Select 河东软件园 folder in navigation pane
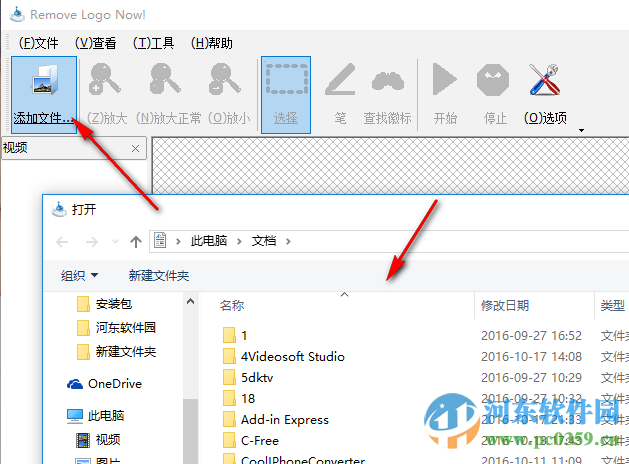The image size is (629, 464). tap(126, 328)
